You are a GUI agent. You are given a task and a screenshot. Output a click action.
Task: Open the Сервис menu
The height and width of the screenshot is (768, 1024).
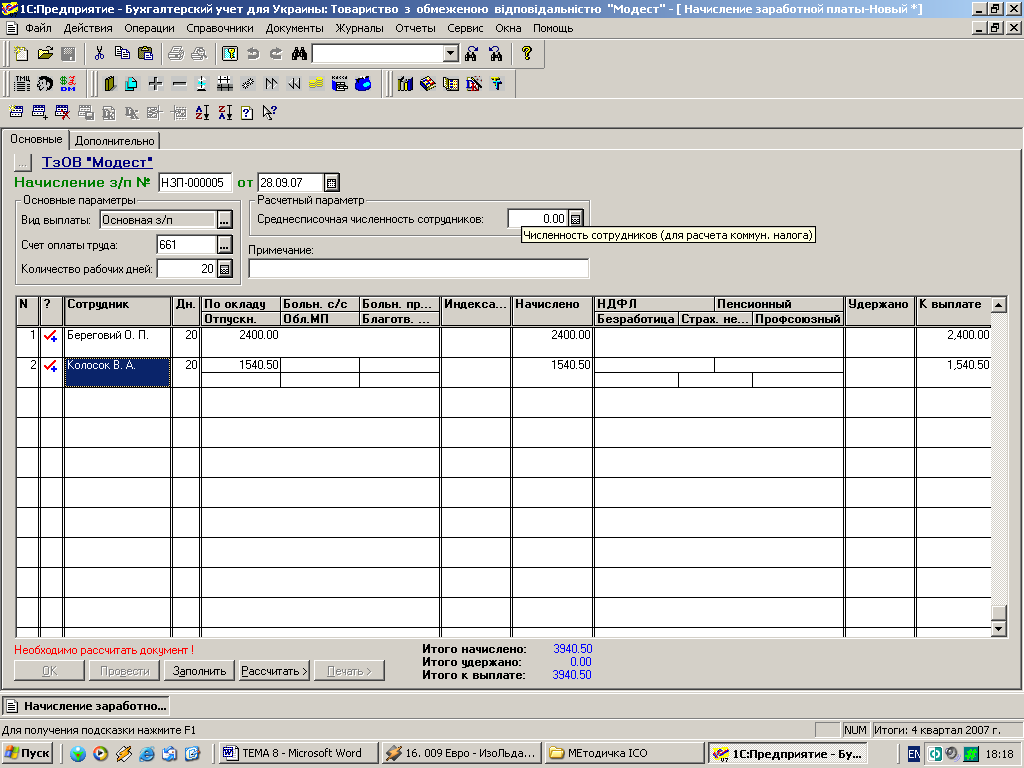[x=465, y=28]
